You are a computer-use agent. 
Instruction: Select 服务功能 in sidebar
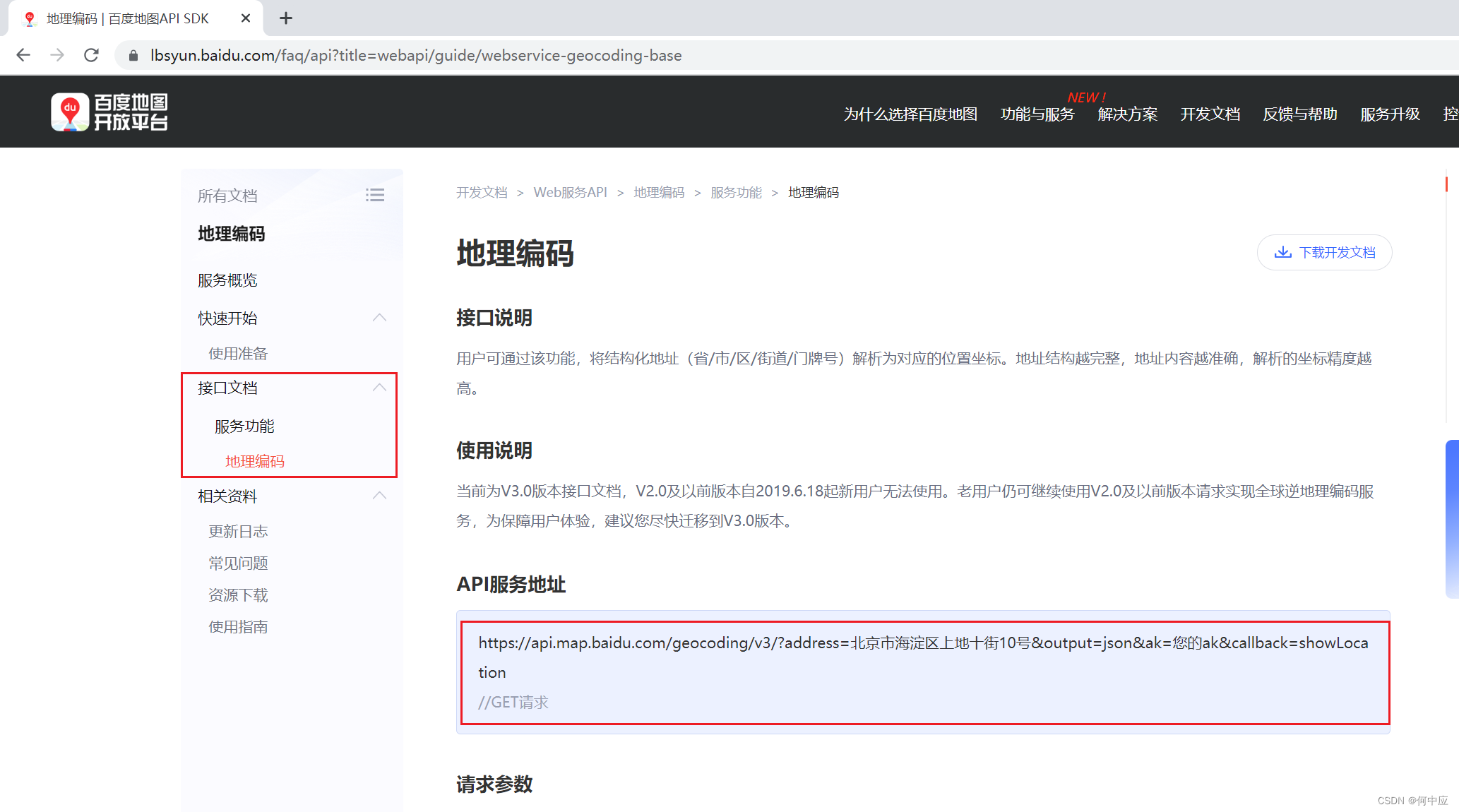point(244,426)
